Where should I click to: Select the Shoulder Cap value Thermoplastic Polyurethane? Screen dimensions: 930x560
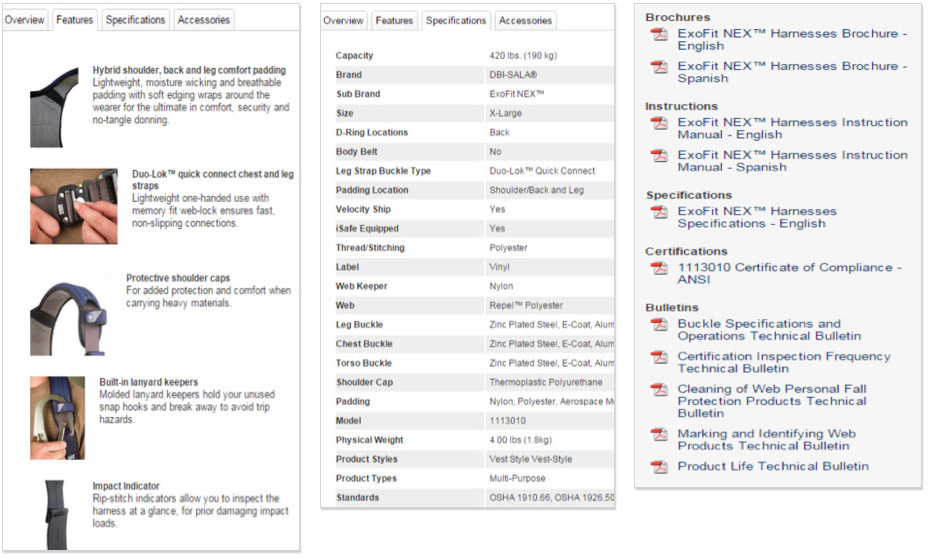point(546,382)
